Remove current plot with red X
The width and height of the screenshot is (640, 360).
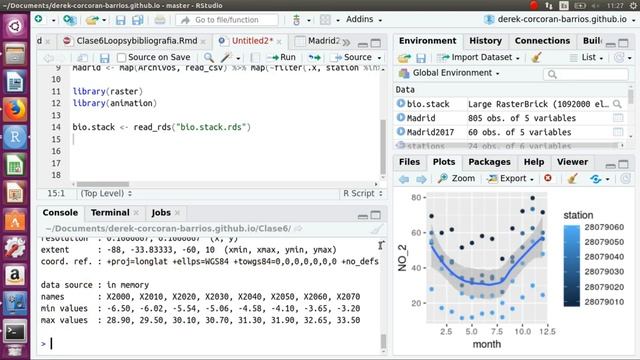[x=548, y=178]
